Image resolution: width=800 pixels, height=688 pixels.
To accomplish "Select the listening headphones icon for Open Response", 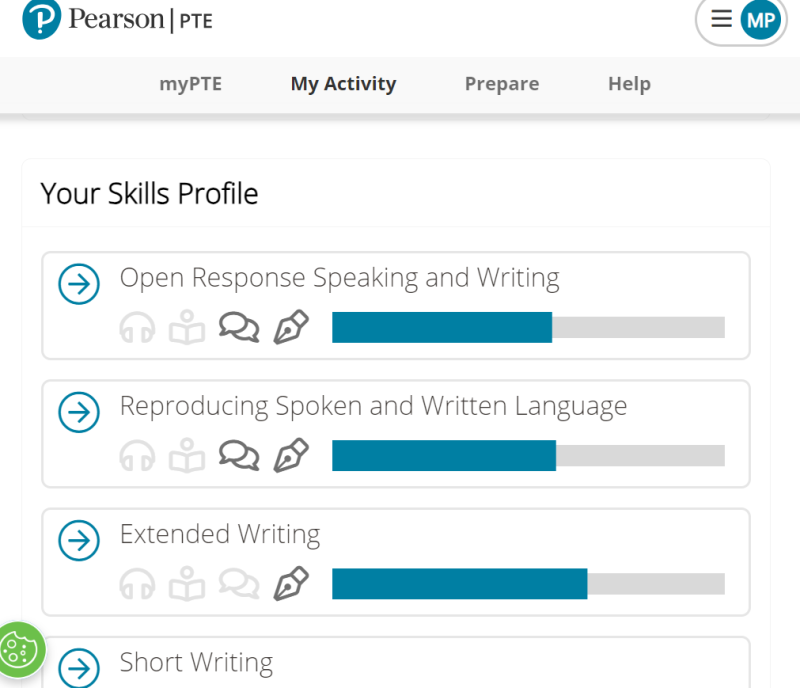I will pos(137,327).
